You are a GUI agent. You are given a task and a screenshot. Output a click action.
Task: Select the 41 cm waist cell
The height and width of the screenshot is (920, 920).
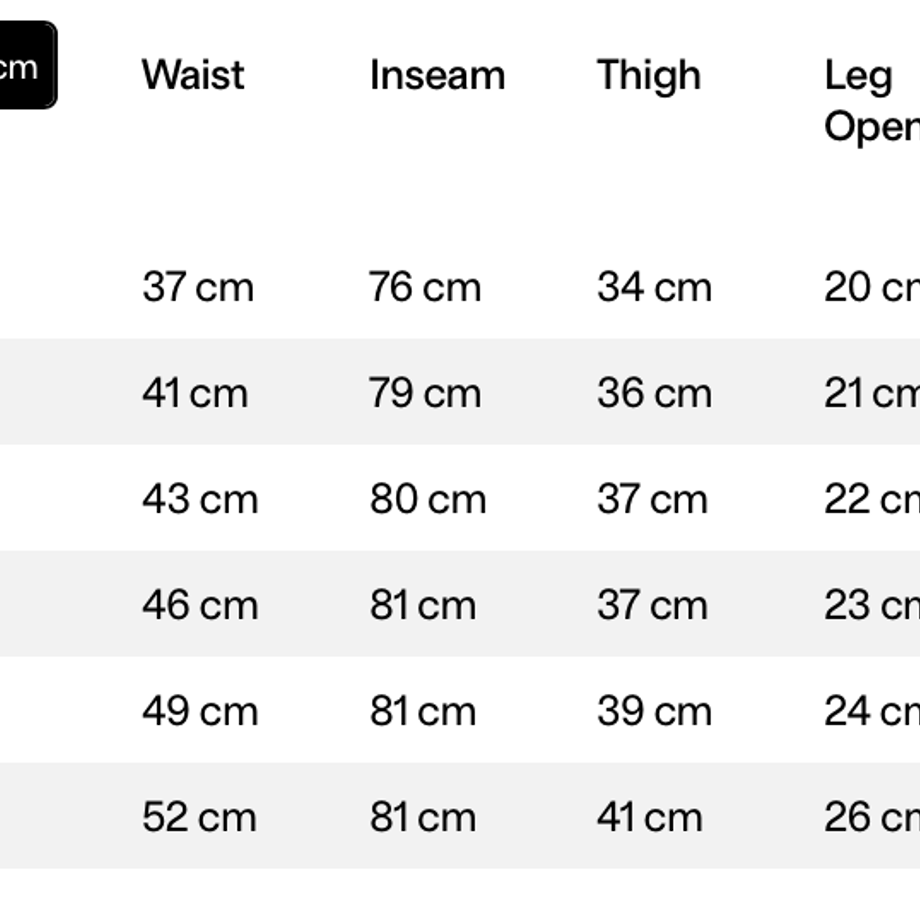coord(195,393)
